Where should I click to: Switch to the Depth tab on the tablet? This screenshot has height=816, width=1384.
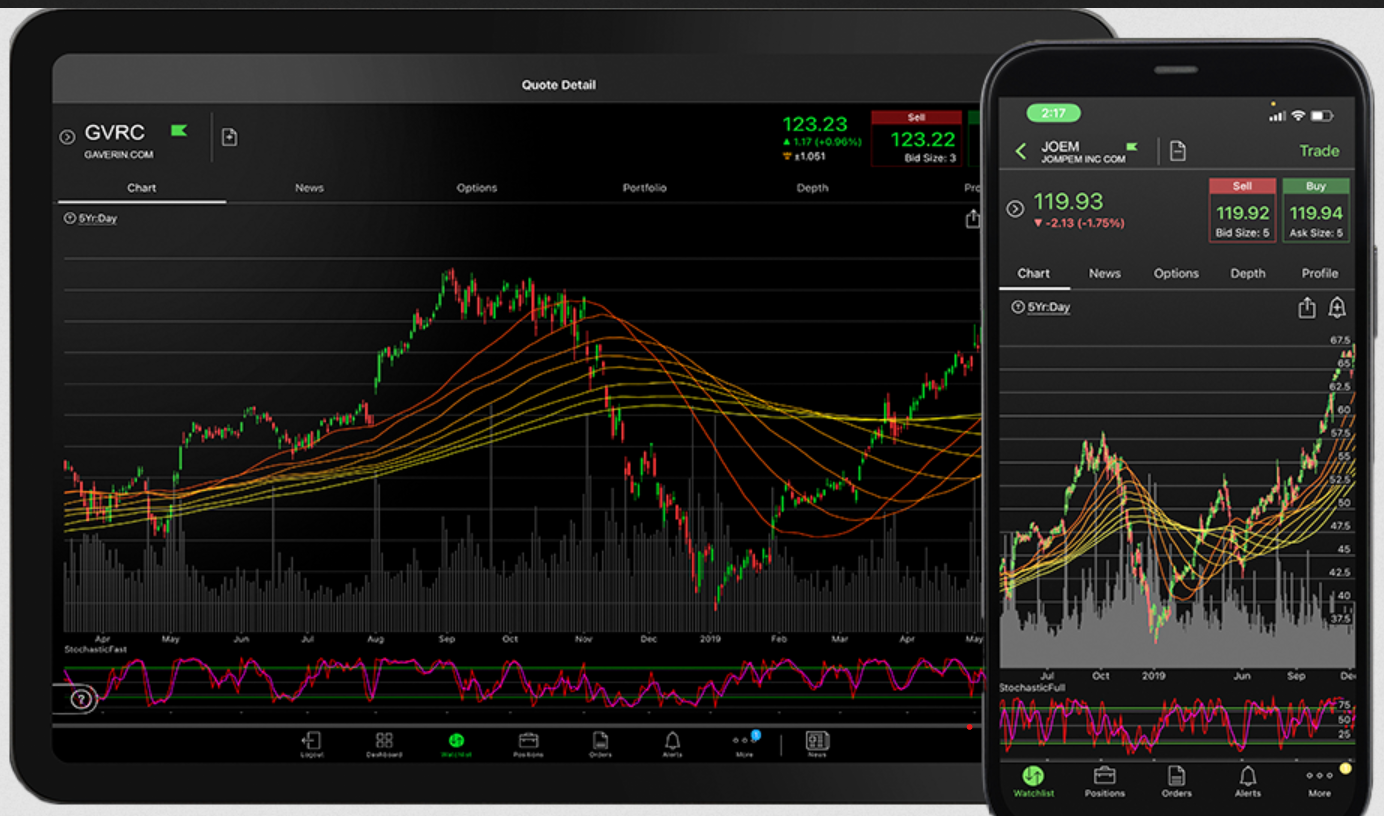tap(812, 188)
